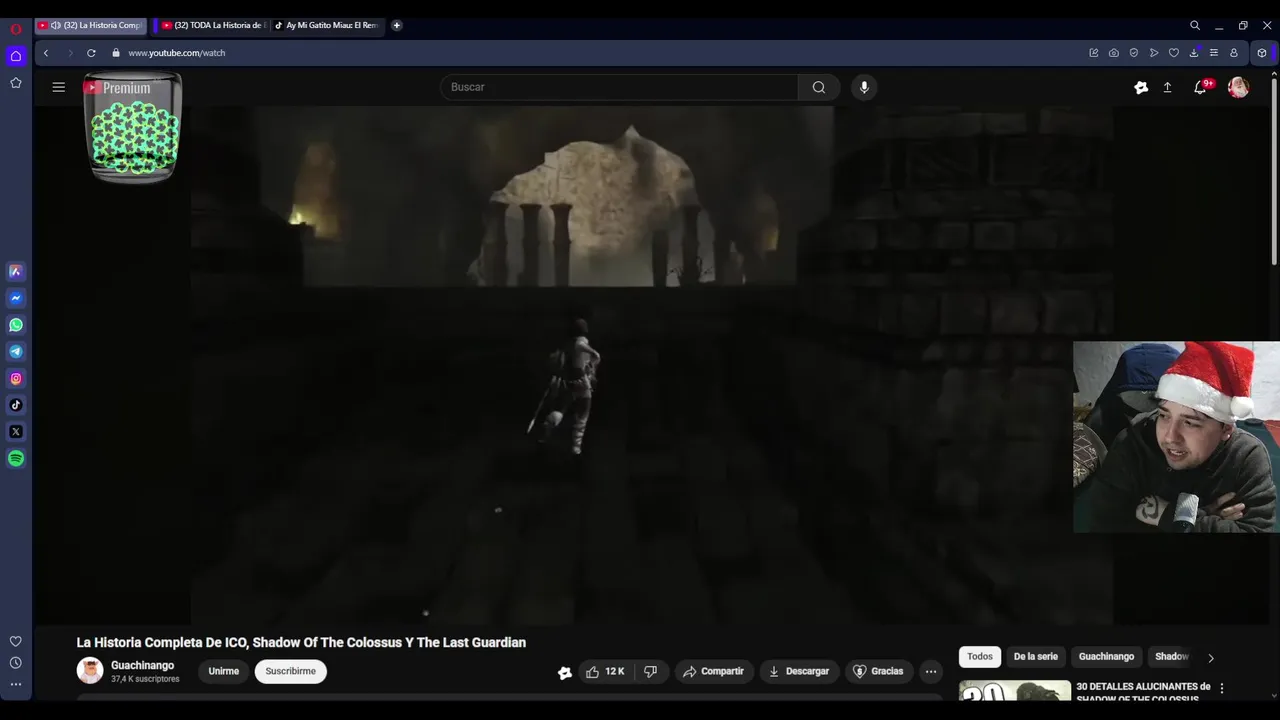Open the YouTube upload arrow icon
1280x720 pixels.
tap(1167, 88)
